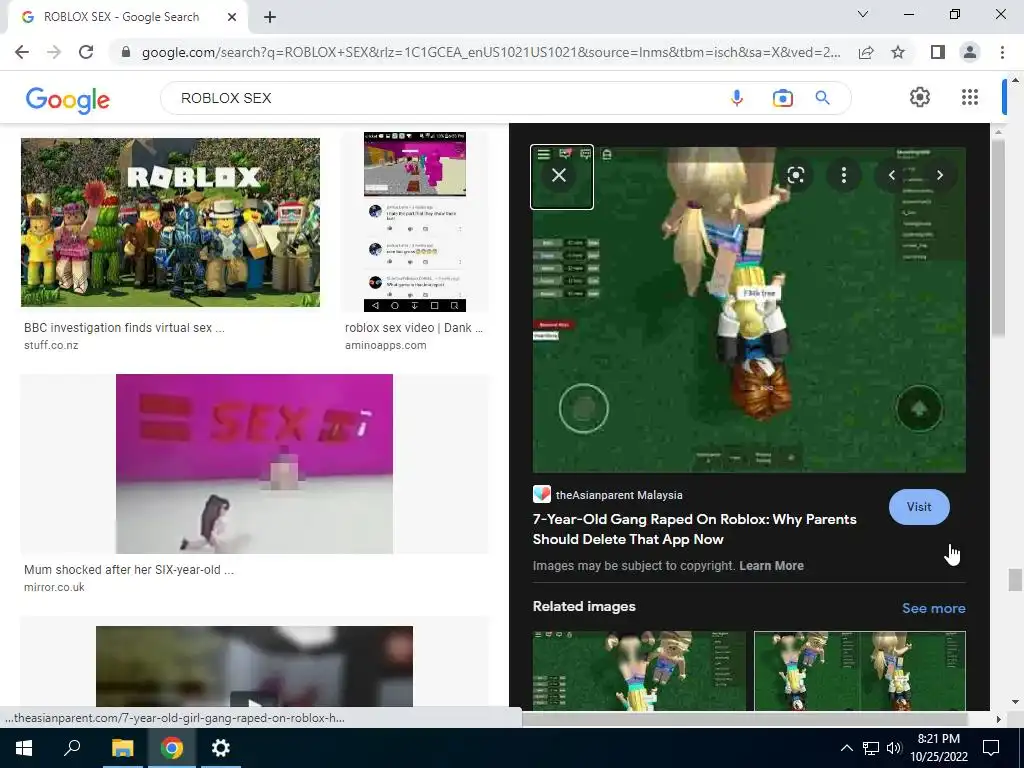Go back to the previous page
This screenshot has height=768, width=1024.
[22, 52]
